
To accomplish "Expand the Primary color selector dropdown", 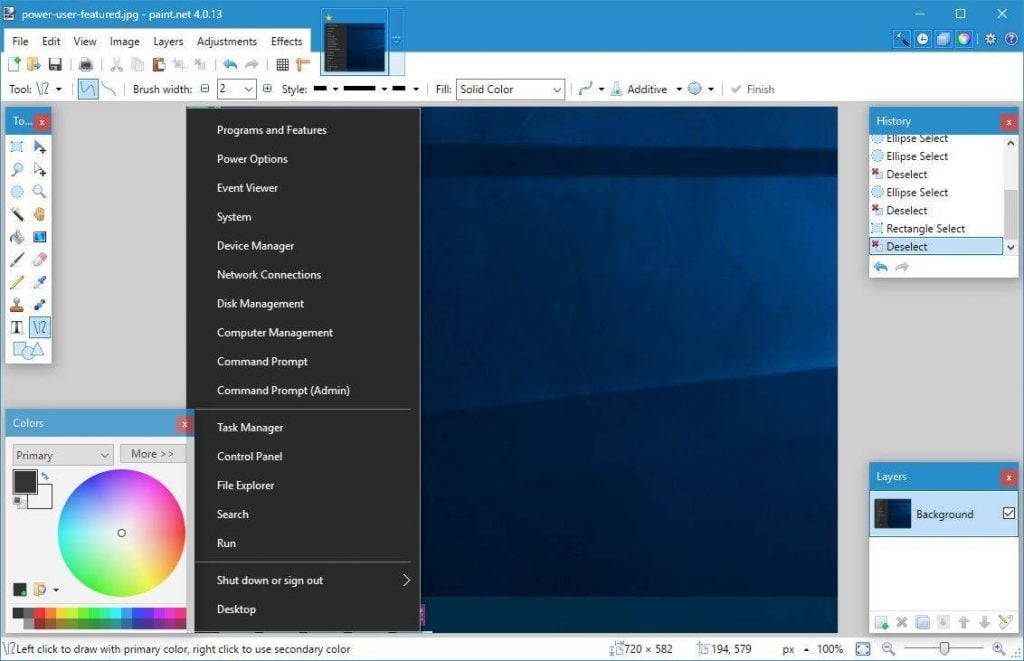I will click(x=62, y=455).
